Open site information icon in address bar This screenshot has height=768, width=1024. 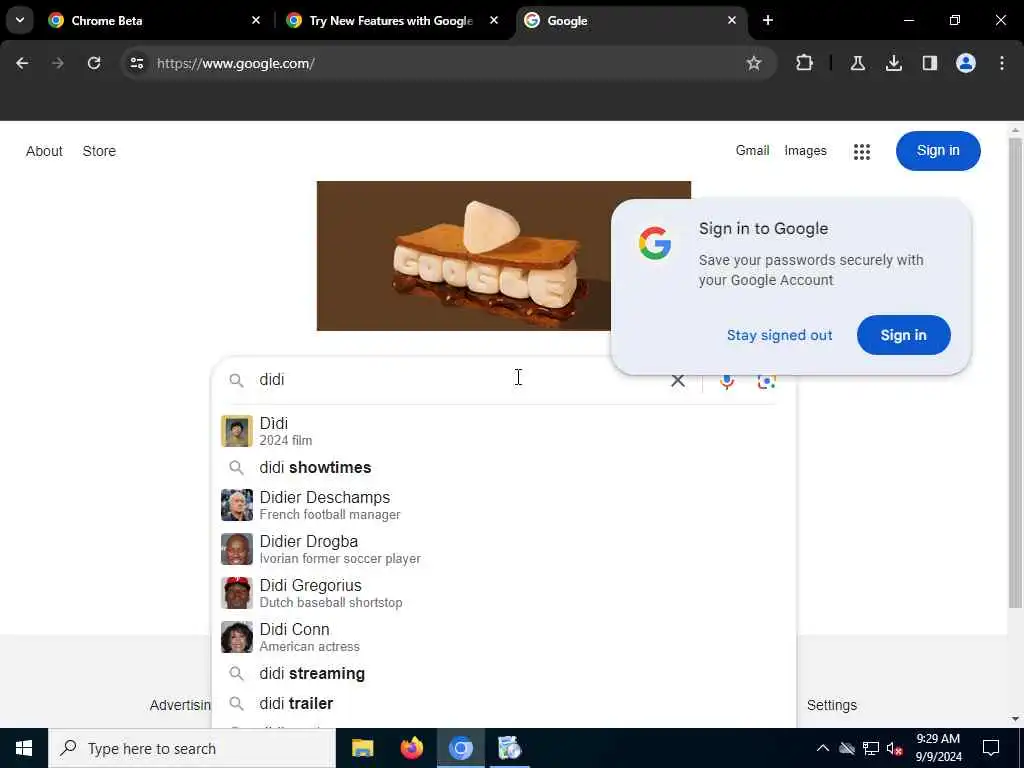[x=136, y=63]
